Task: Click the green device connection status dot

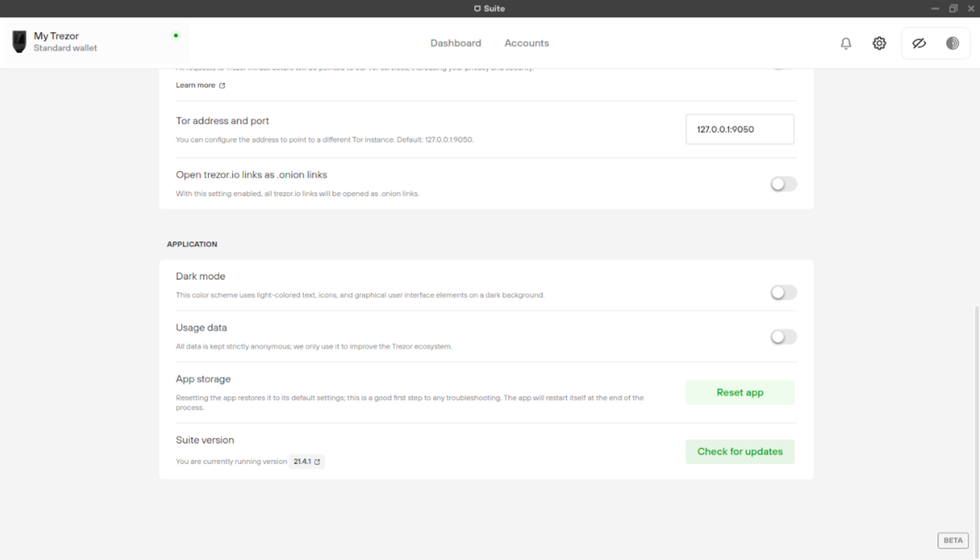Action: click(176, 36)
